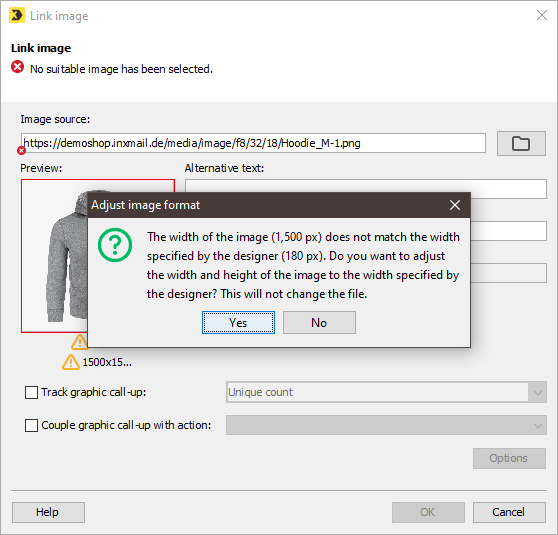This screenshot has height=535, width=558.
Task: Expand the couple action dropdown
Action: (x=386, y=425)
